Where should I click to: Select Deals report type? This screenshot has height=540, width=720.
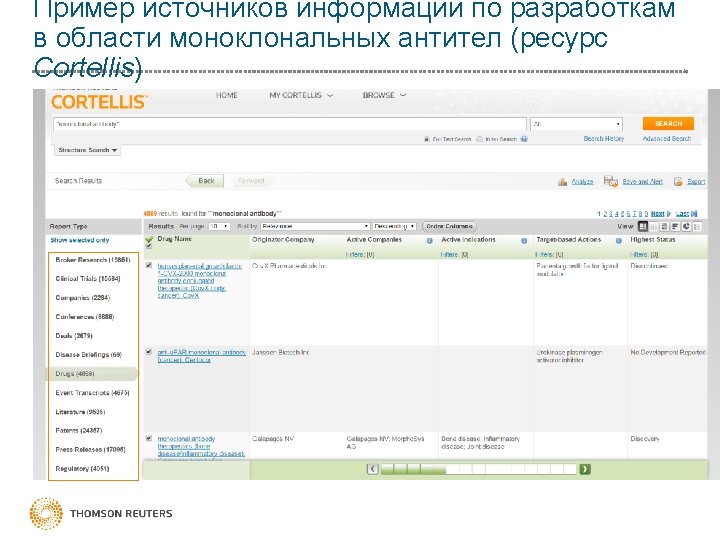(74, 336)
